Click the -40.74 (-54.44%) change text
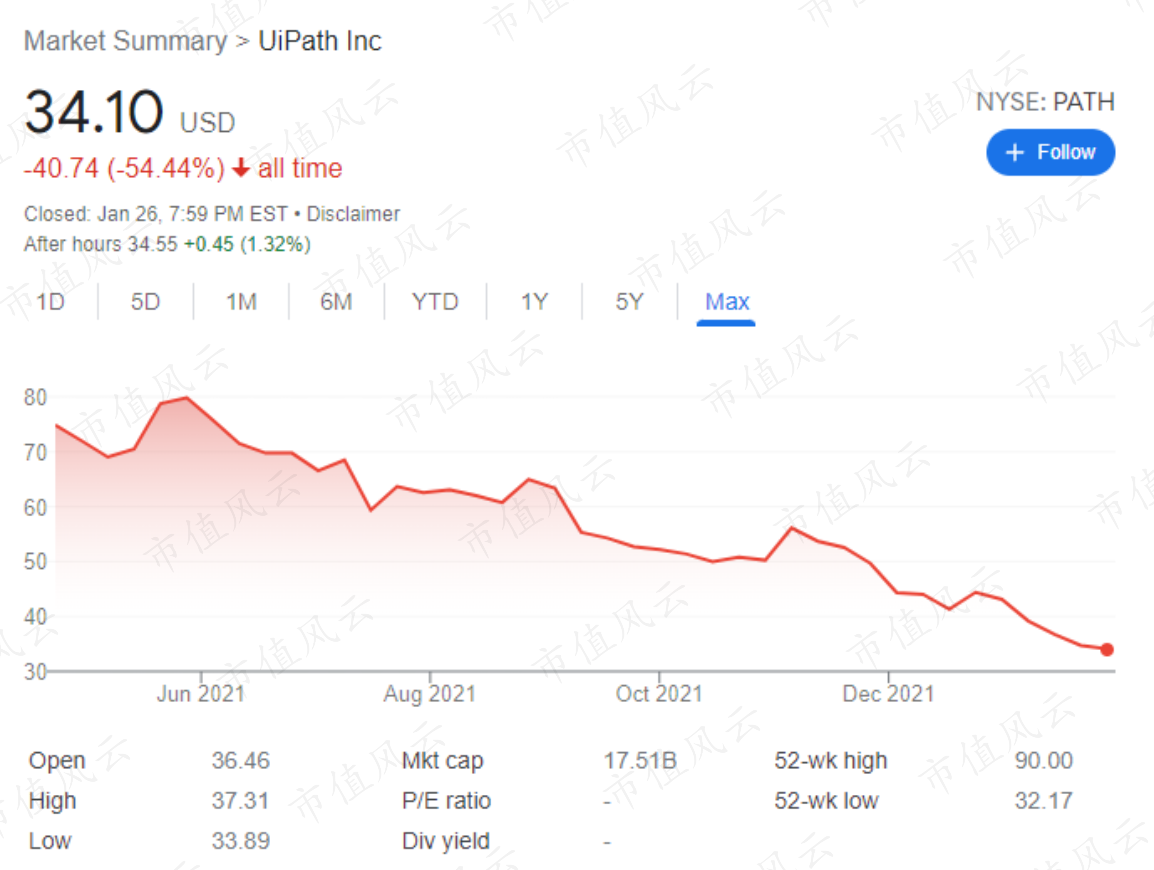 tap(124, 169)
